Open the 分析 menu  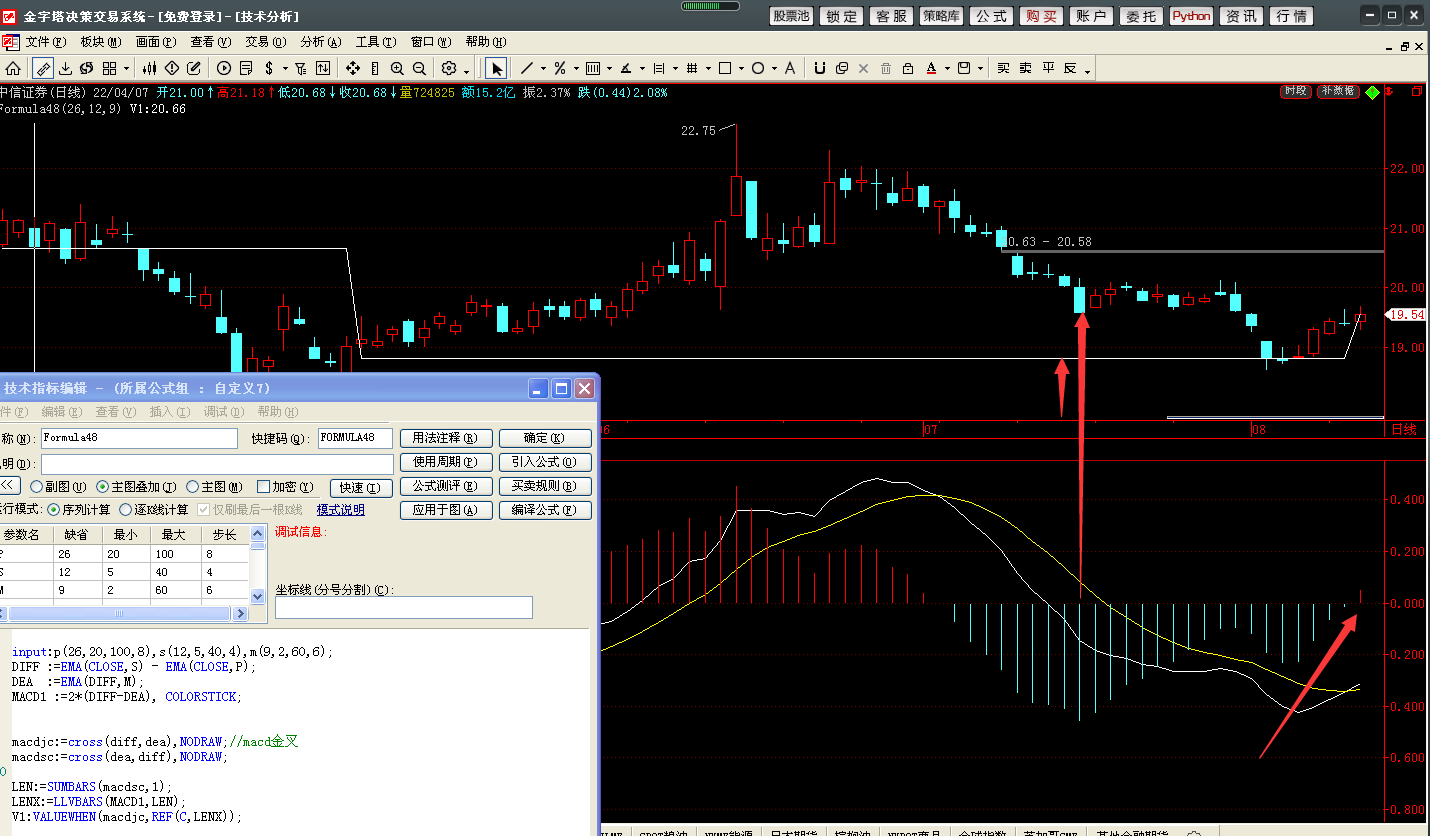320,42
